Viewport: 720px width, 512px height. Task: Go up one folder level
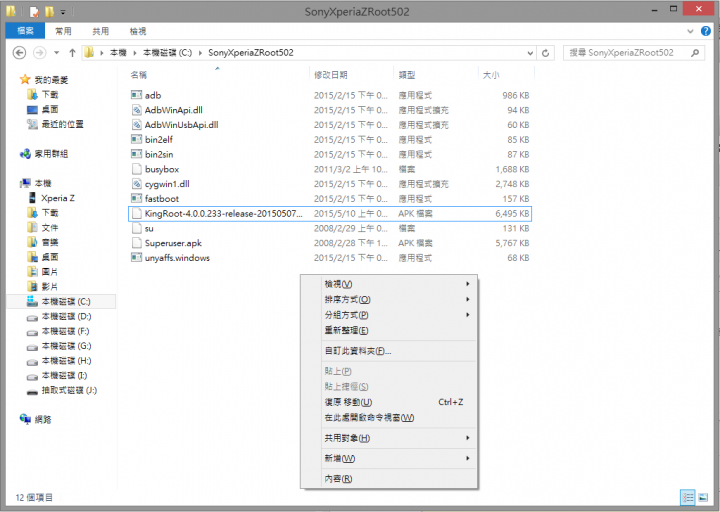point(72,53)
